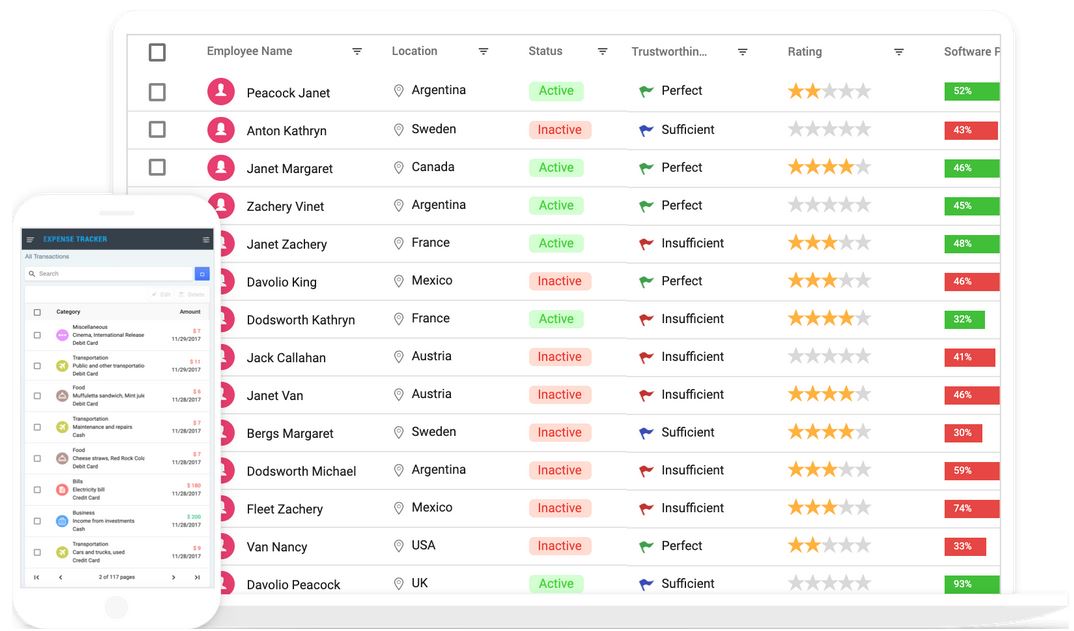Click the Active status badge for Zachery Vinet
1074x631 pixels.
(x=556, y=206)
